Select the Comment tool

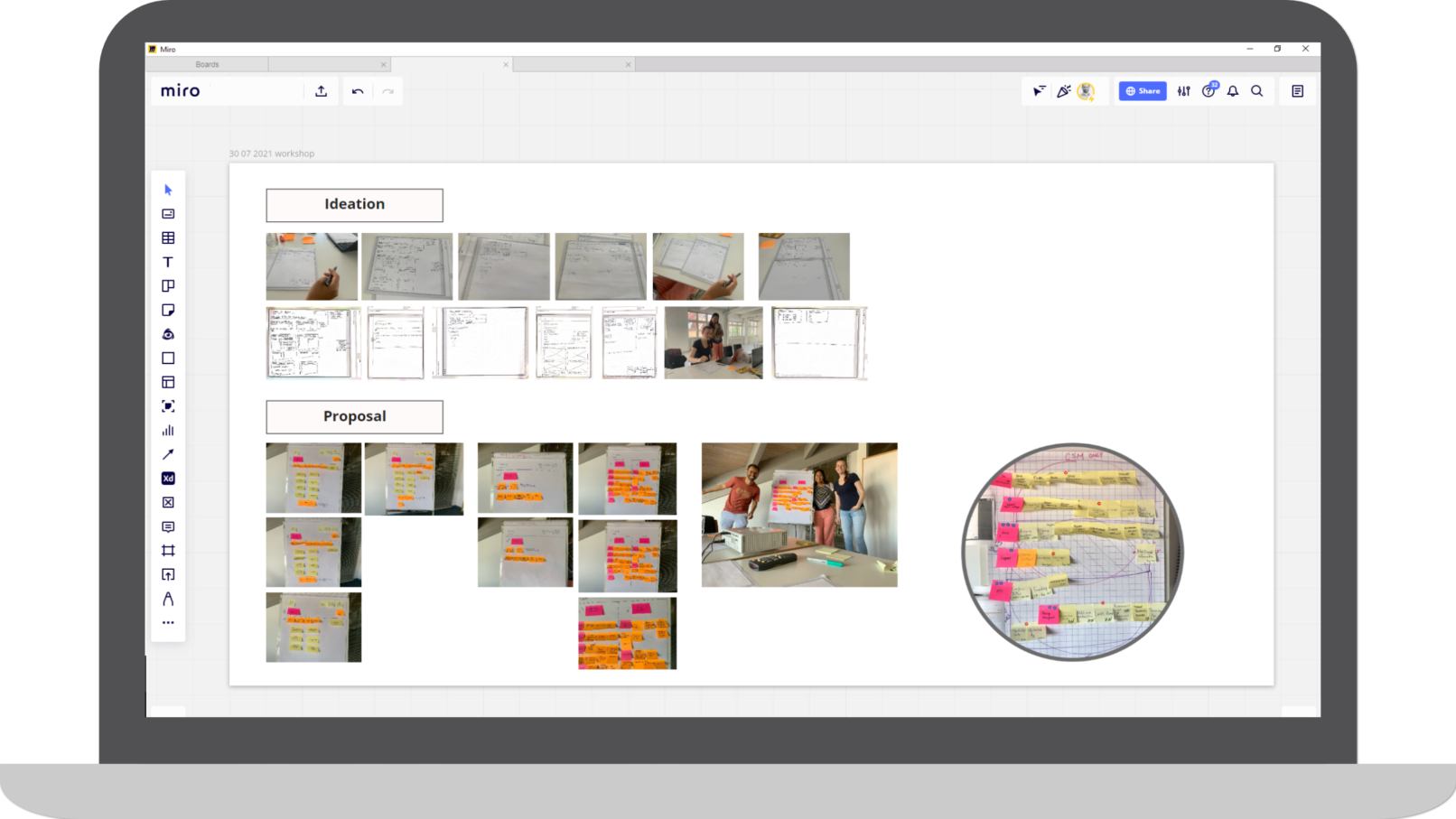point(168,526)
